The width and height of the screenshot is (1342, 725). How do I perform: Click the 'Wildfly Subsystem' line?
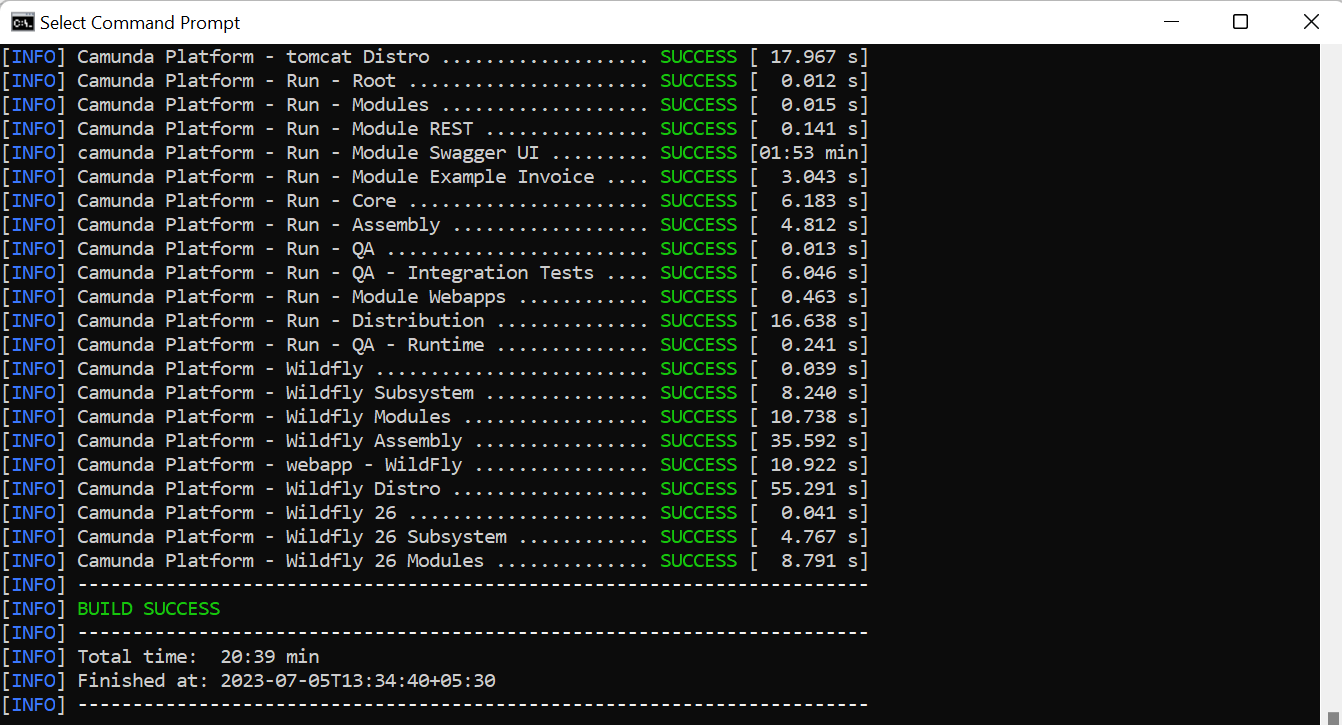(x=435, y=393)
